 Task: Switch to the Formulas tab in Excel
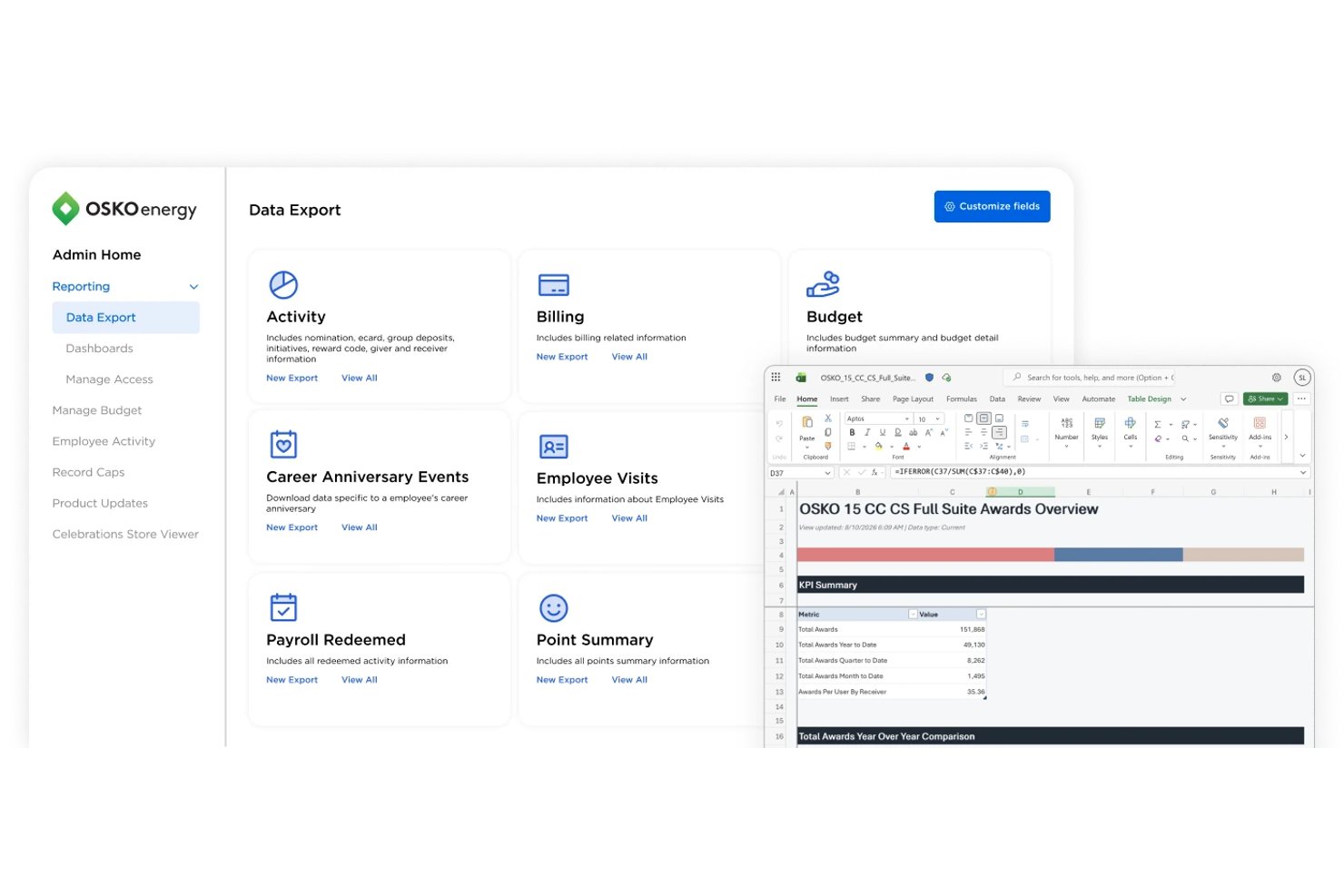[x=962, y=399]
